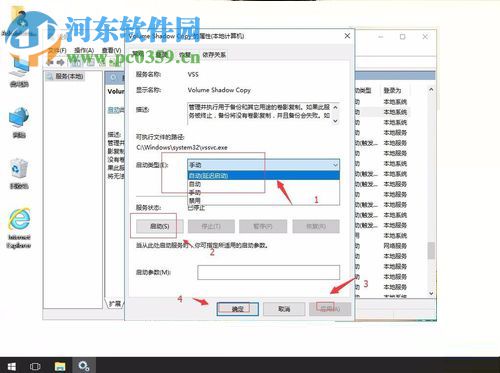The width and height of the screenshot is (500, 373).
Task: Switch to the 依存关系 tab
Action: click(214, 54)
